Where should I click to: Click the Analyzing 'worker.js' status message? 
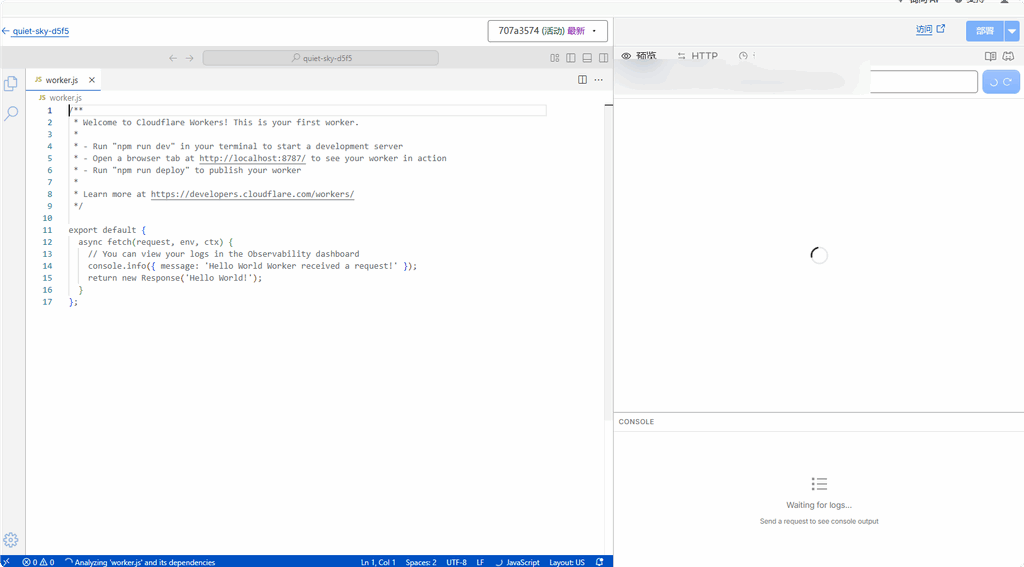coord(140,562)
